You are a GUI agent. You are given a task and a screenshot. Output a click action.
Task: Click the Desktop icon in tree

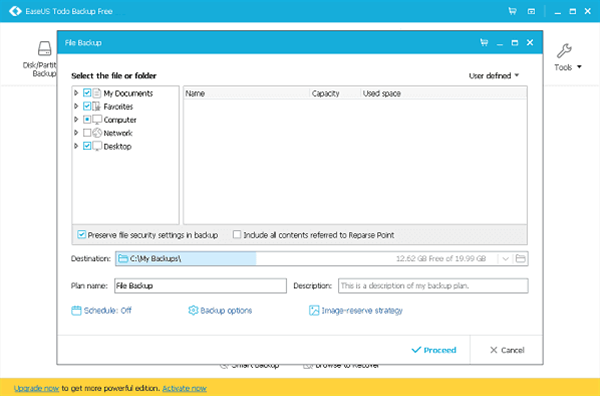tap(97, 146)
